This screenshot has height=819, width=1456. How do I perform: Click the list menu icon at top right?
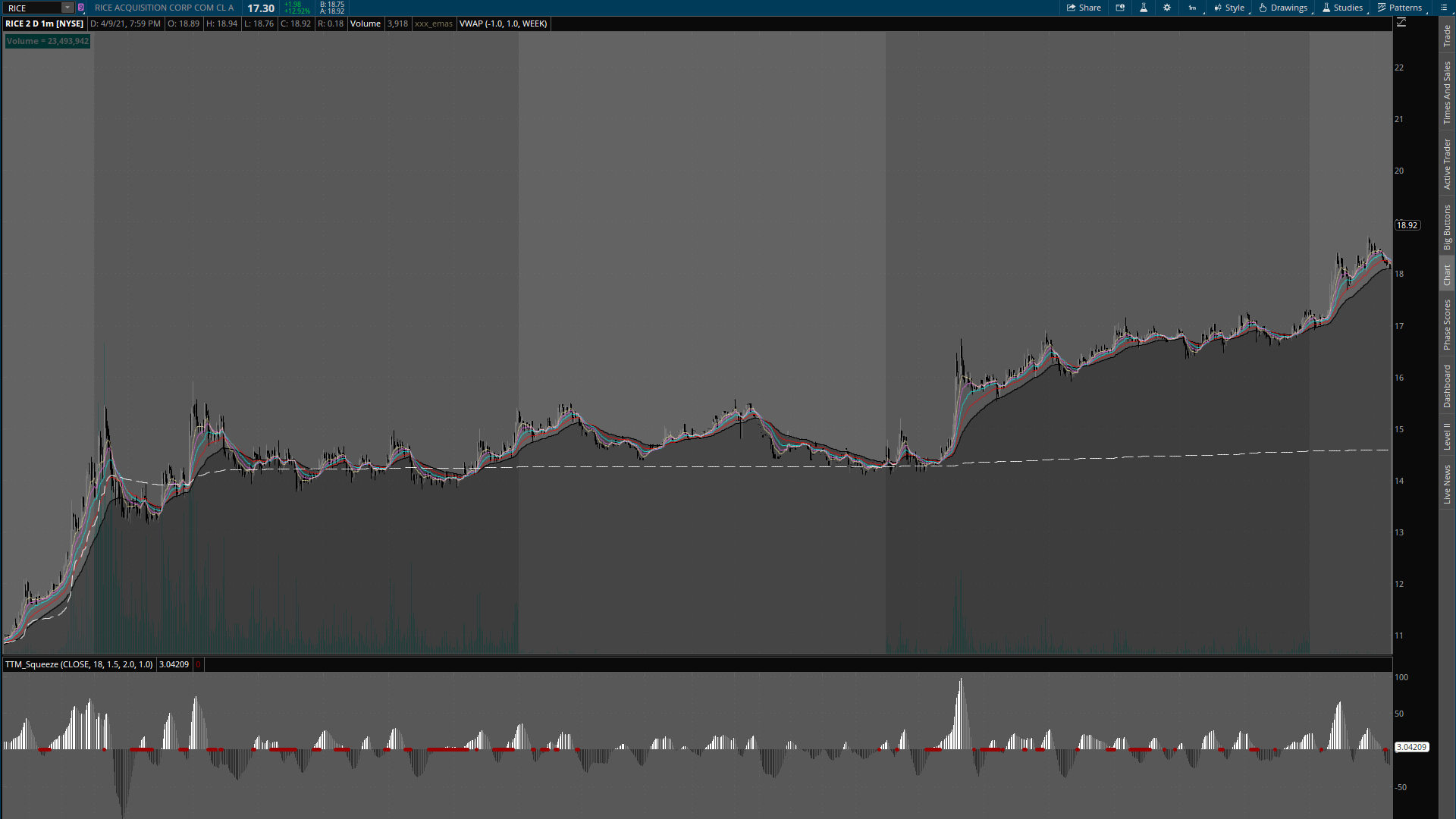tap(1443, 8)
